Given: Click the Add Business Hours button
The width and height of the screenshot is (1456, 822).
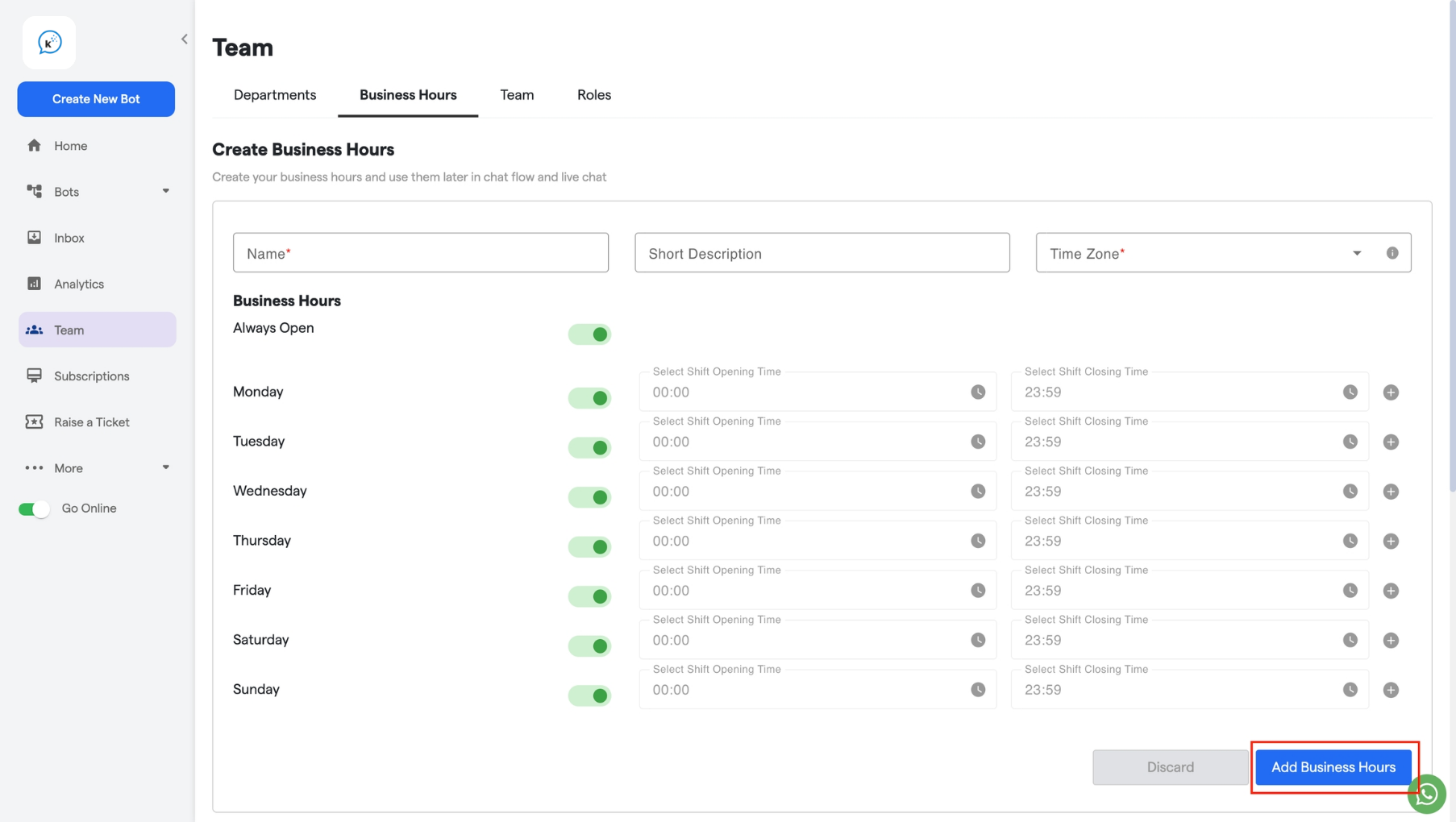Looking at the screenshot, I should tap(1333, 767).
